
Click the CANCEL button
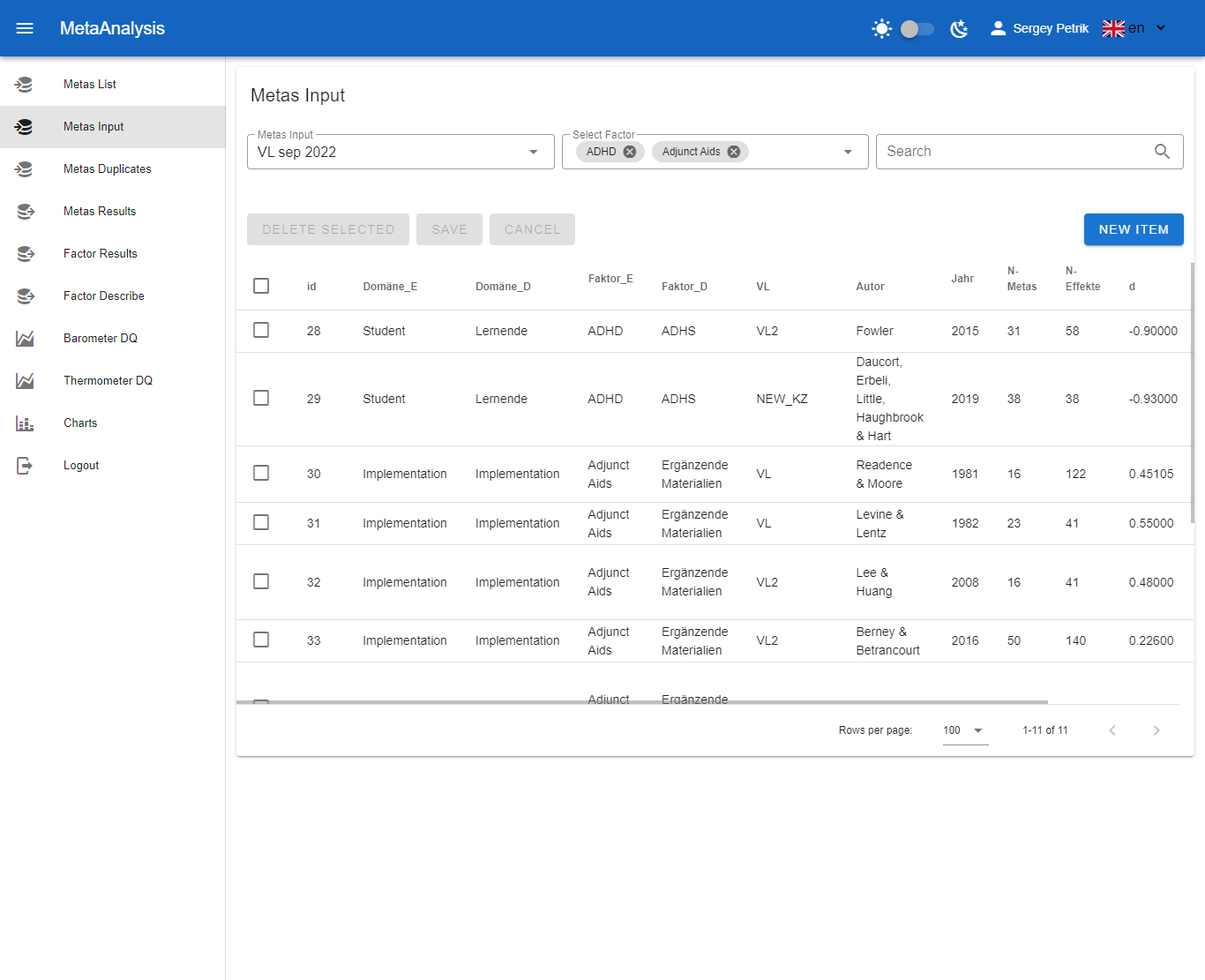pos(532,229)
